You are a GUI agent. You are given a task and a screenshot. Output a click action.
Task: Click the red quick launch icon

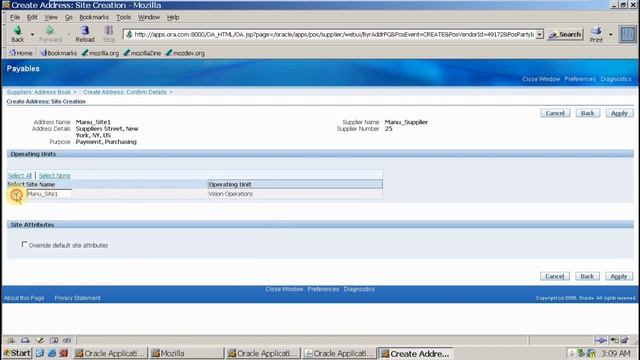click(x=64, y=353)
